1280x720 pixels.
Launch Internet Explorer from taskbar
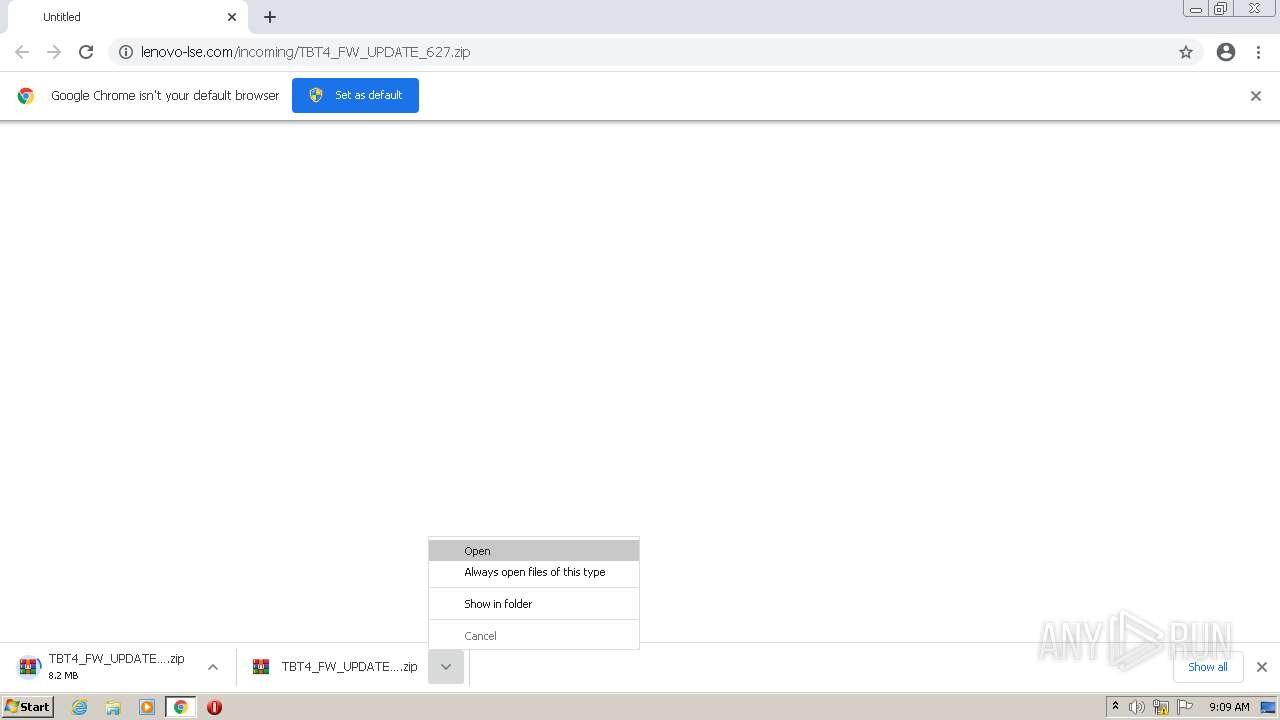pyautogui.click(x=80, y=707)
